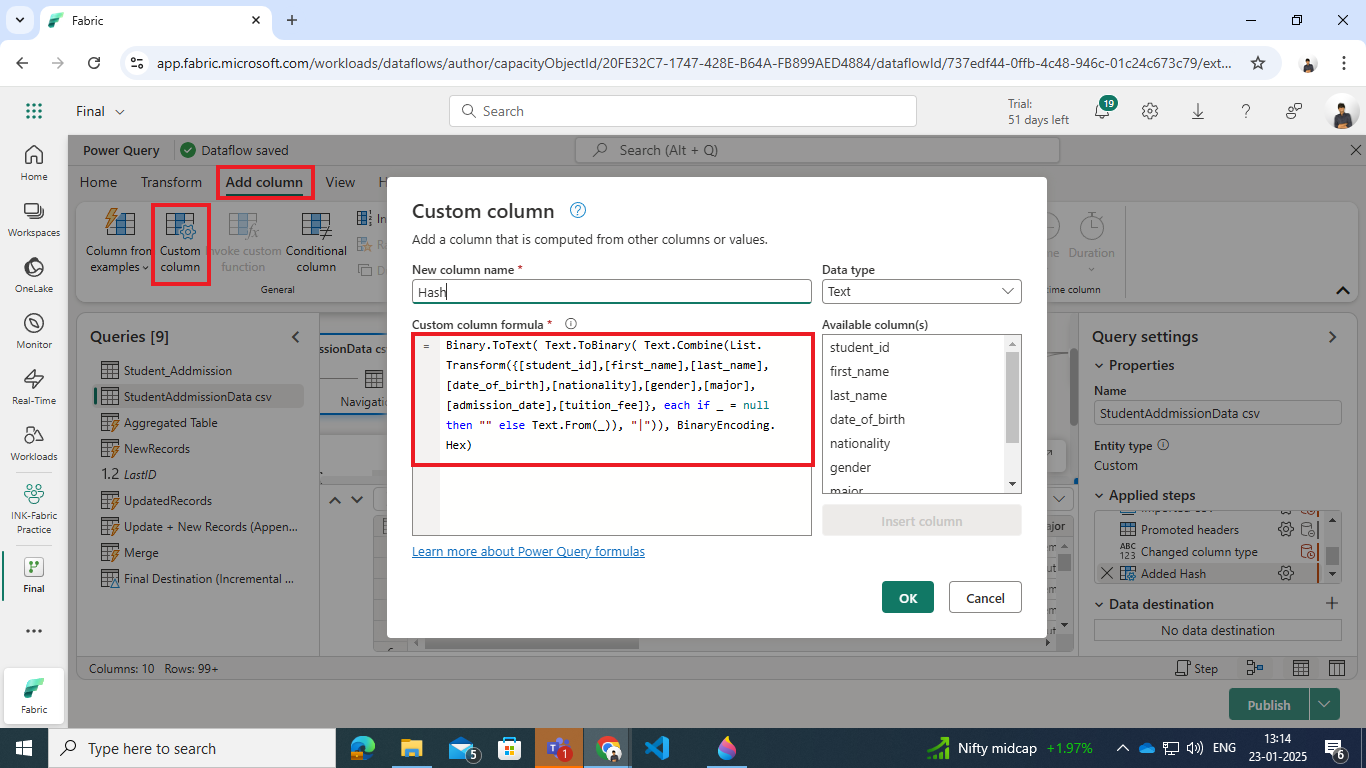Click the download icon in header

(x=1198, y=111)
